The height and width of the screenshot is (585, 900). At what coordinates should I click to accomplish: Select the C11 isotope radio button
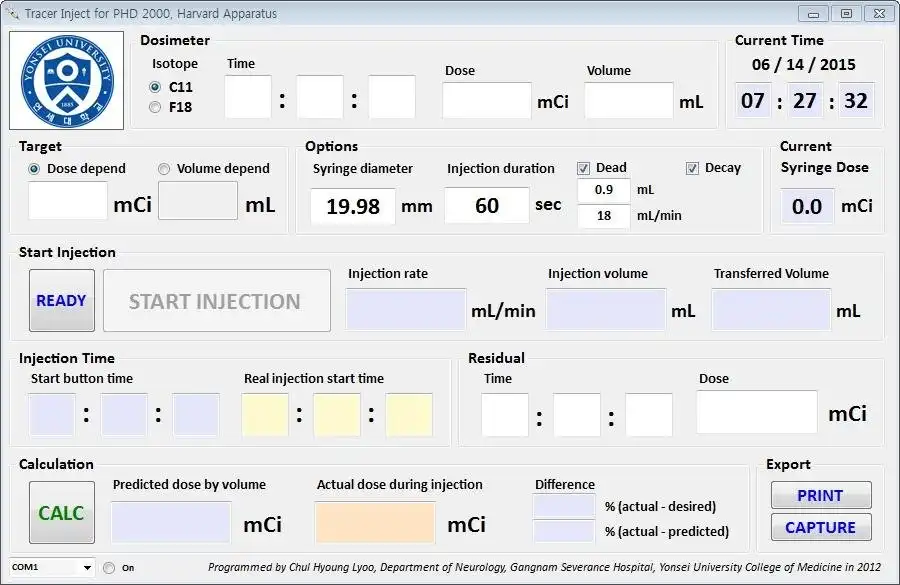coord(155,87)
